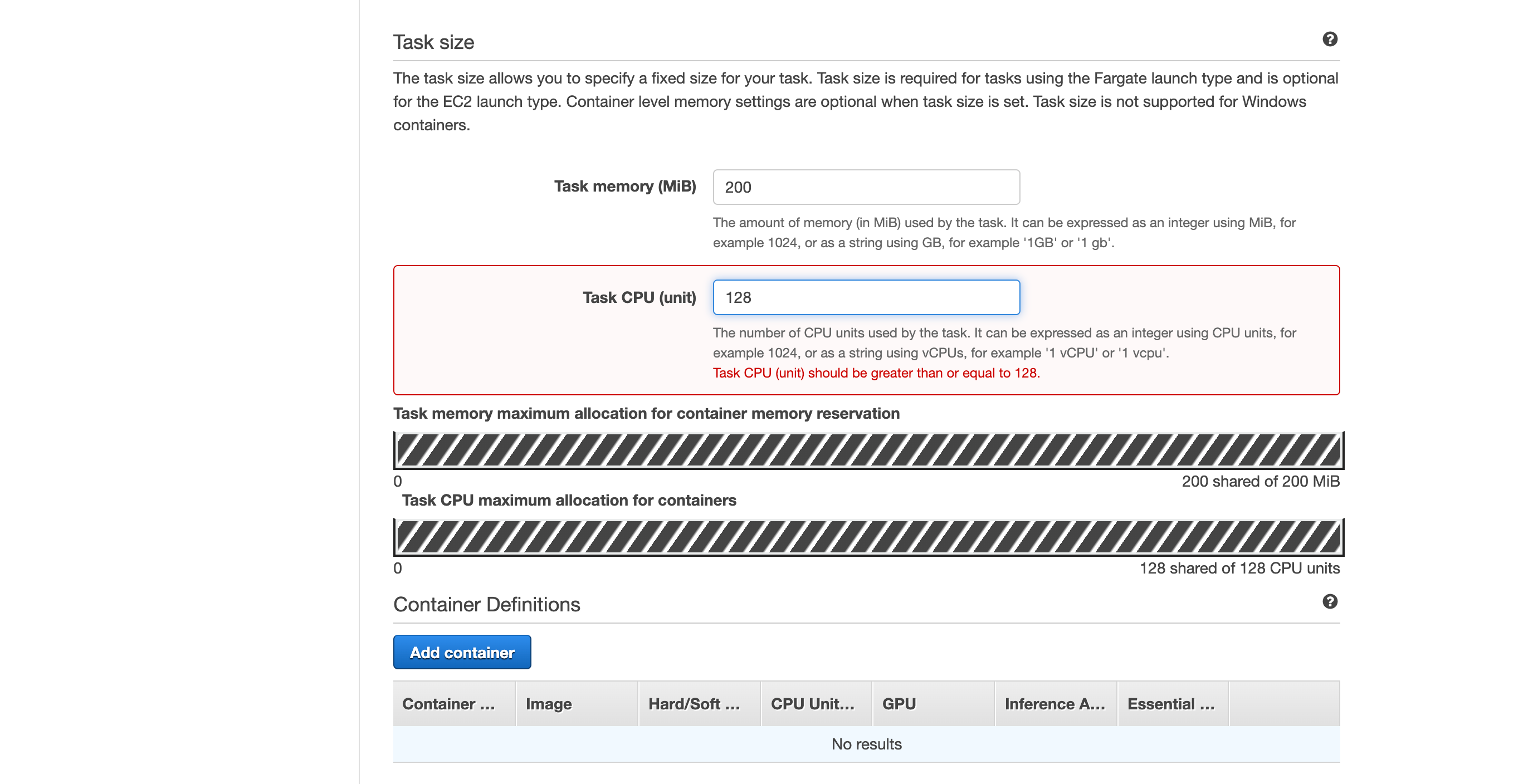The image size is (1533, 784).
Task: Click the No results table row
Action: tap(866, 743)
